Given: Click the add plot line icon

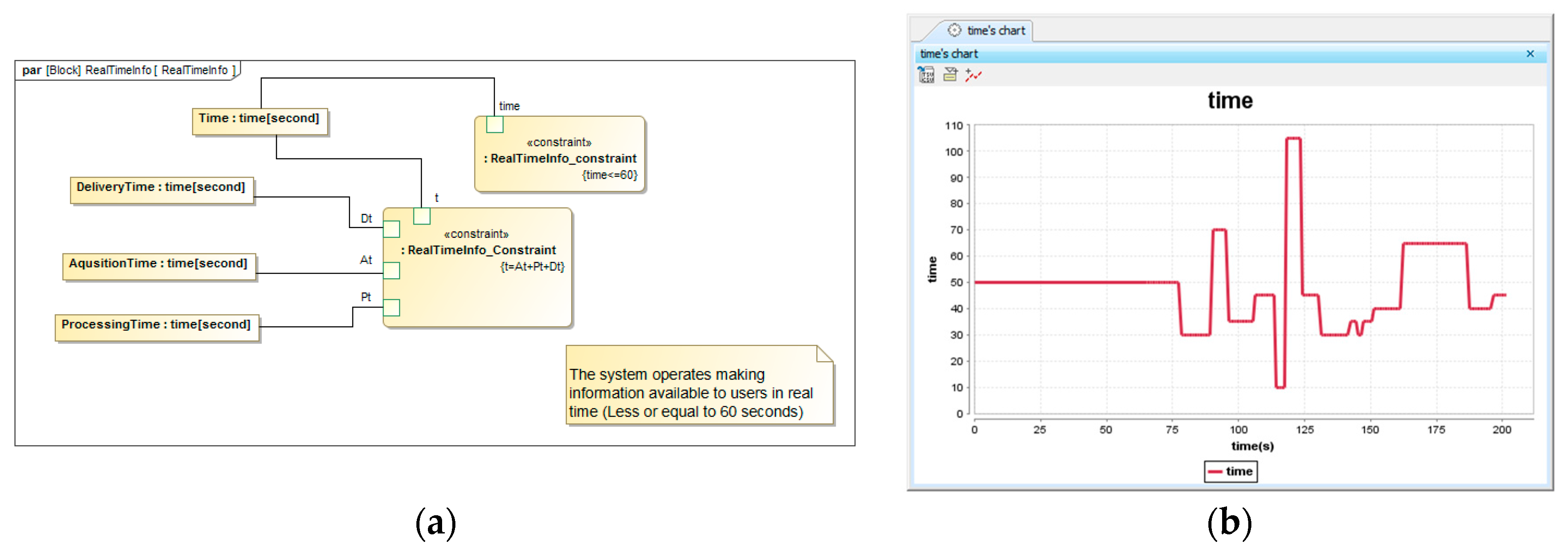Looking at the screenshot, I should tap(973, 75).
